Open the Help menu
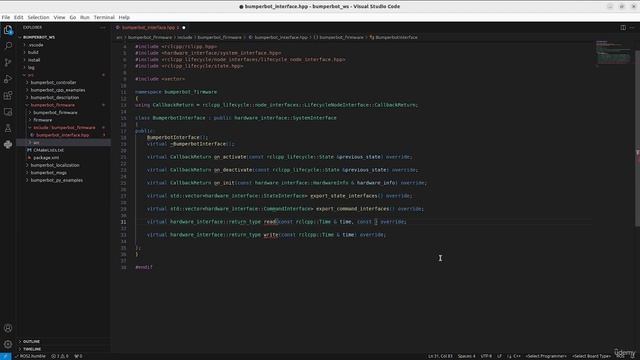Image resolution: width=640 pixels, height=360 pixels. click(x=124, y=17)
